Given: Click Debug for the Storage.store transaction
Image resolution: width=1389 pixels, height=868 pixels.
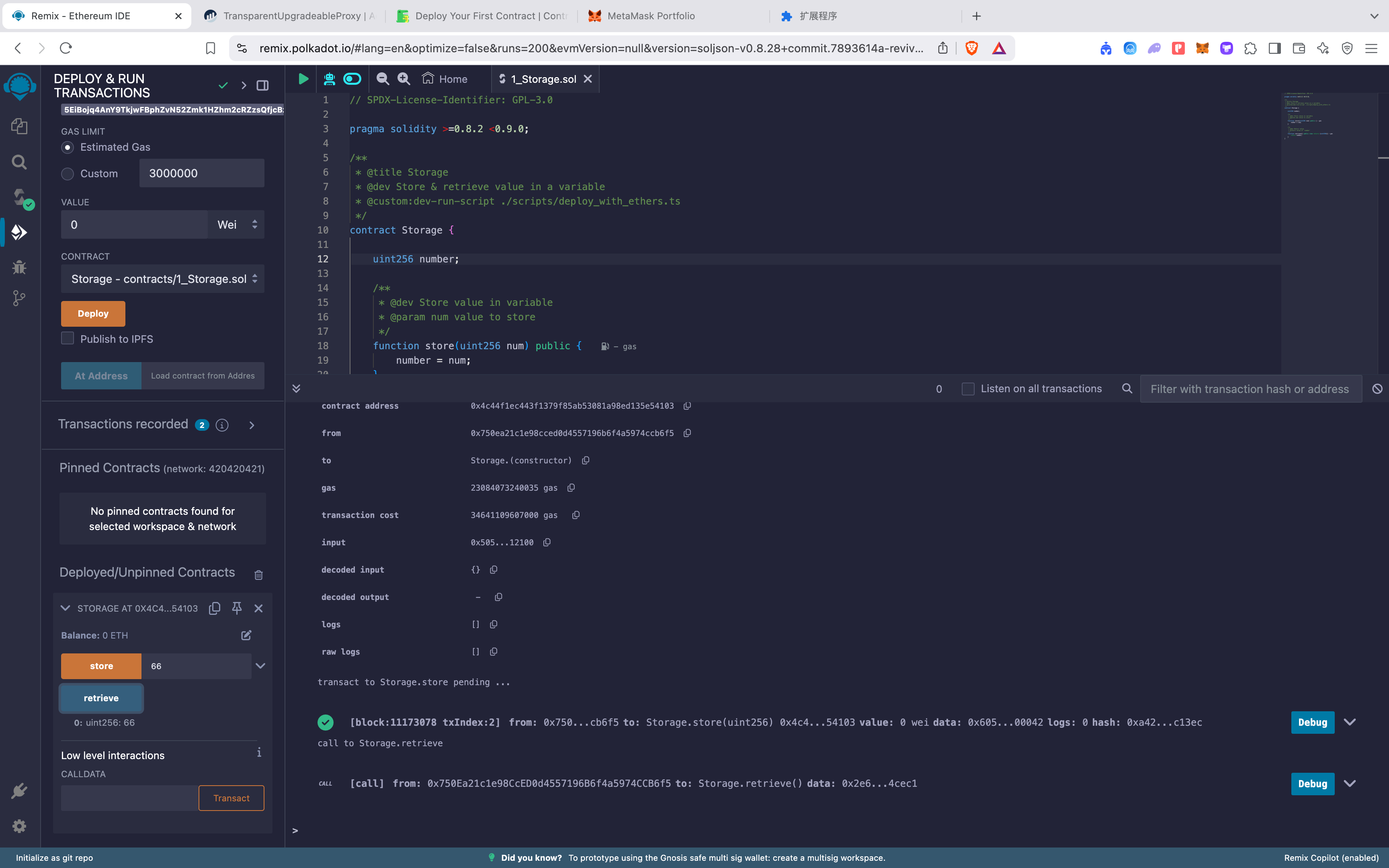Looking at the screenshot, I should pyautogui.click(x=1312, y=722).
